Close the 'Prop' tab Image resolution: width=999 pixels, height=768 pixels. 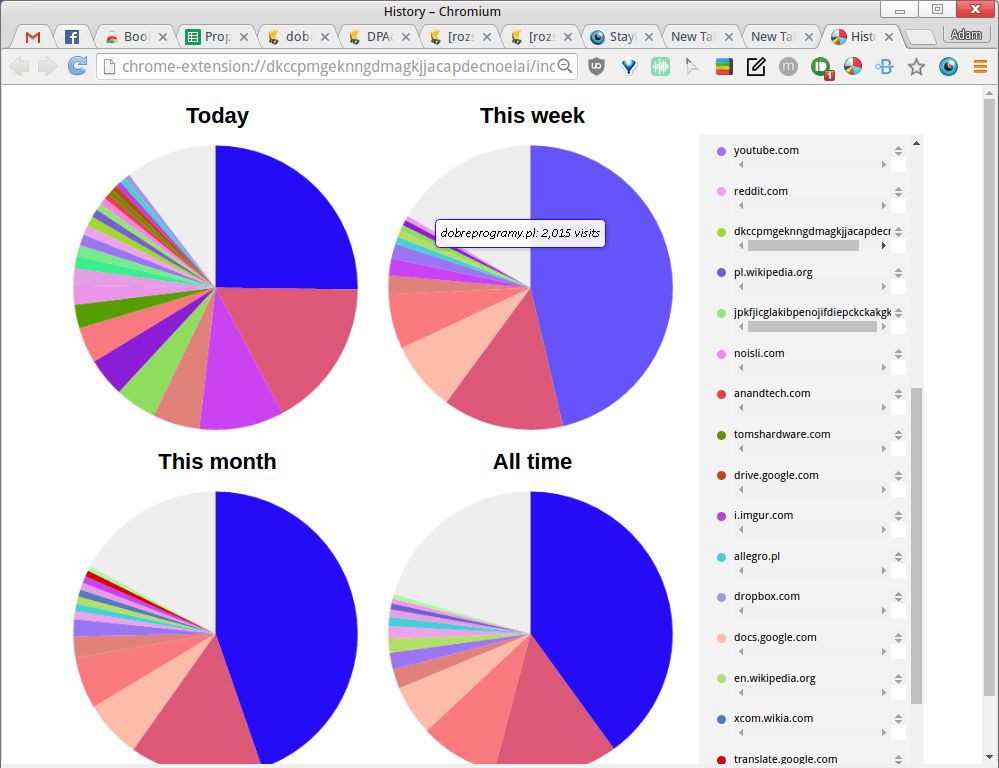coord(243,37)
